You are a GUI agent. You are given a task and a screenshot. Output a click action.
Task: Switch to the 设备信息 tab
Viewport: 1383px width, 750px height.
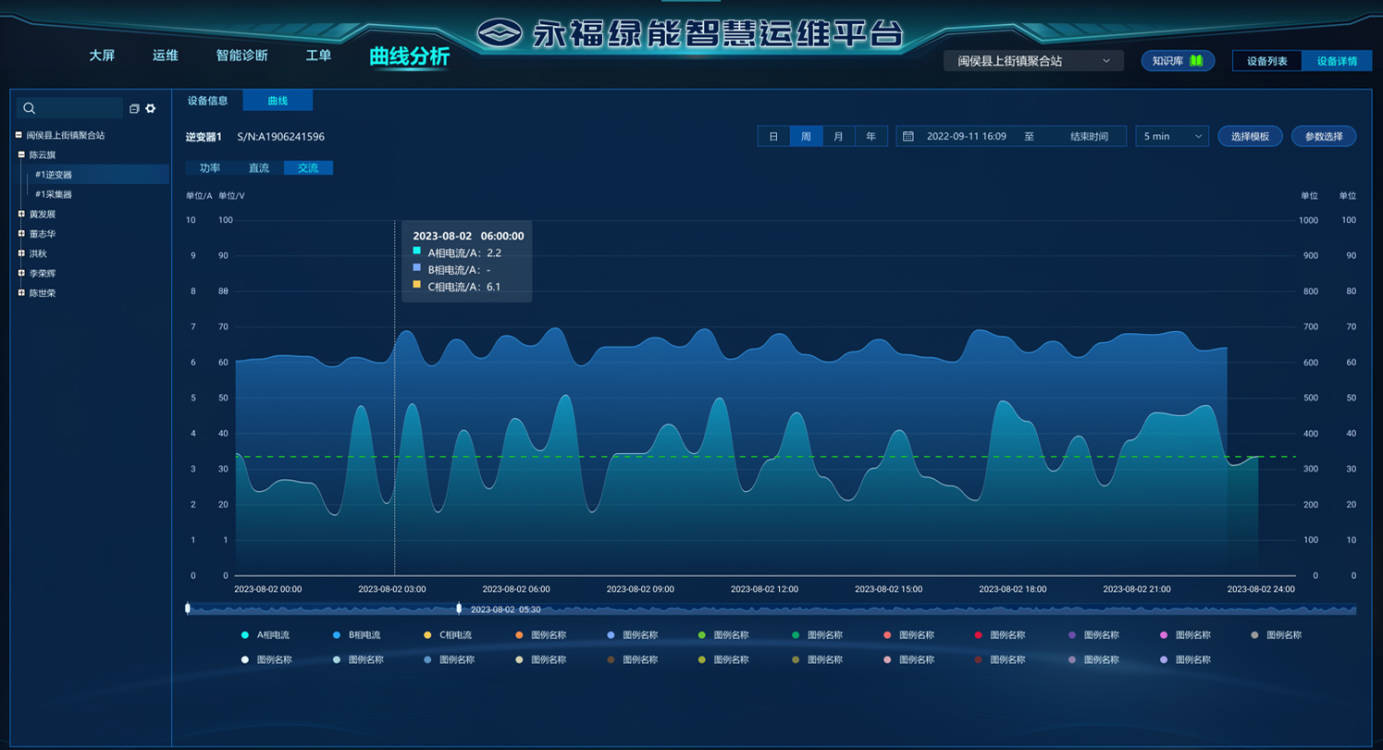tap(207, 101)
